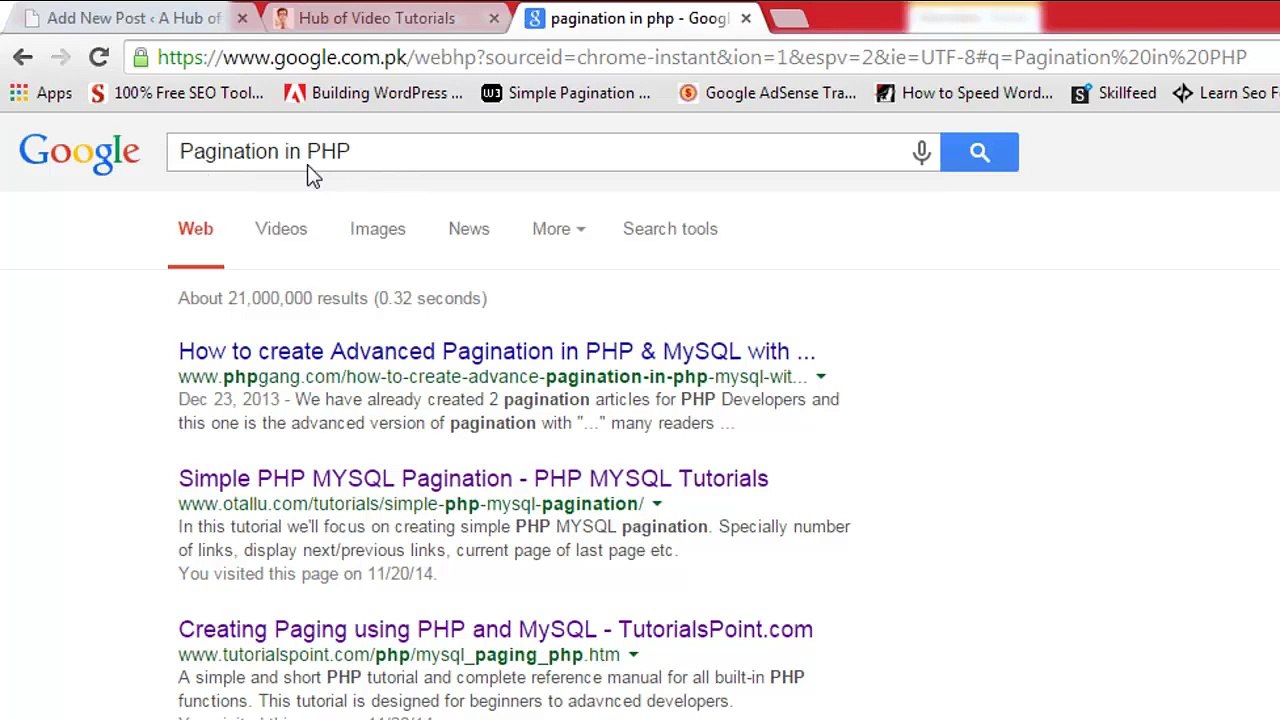The image size is (1280, 720).
Task: Click the About 21,000,000 results count
Action: (x=333, y=298)
